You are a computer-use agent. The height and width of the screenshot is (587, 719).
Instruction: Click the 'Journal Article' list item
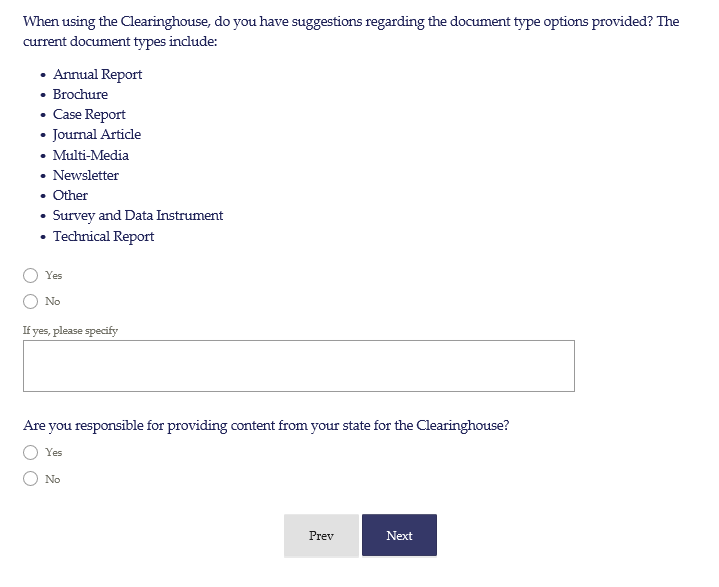click(97, 134)
